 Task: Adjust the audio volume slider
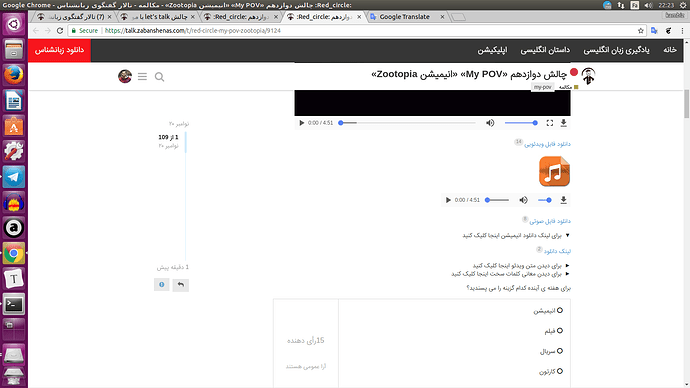545,200
